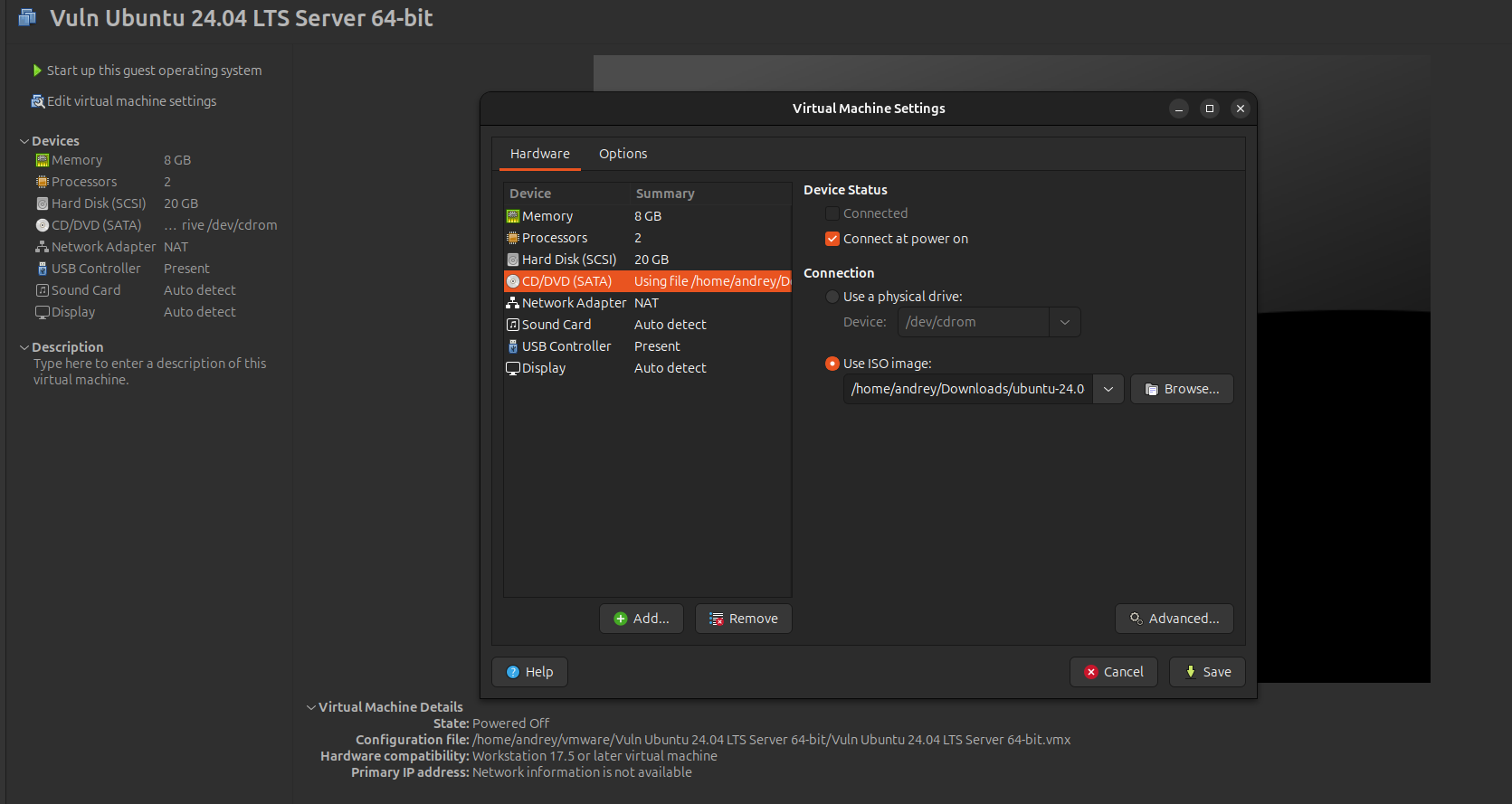1512x804 pixels.
Task: Click Processors icon in settings device list
Action: (513, 238)
